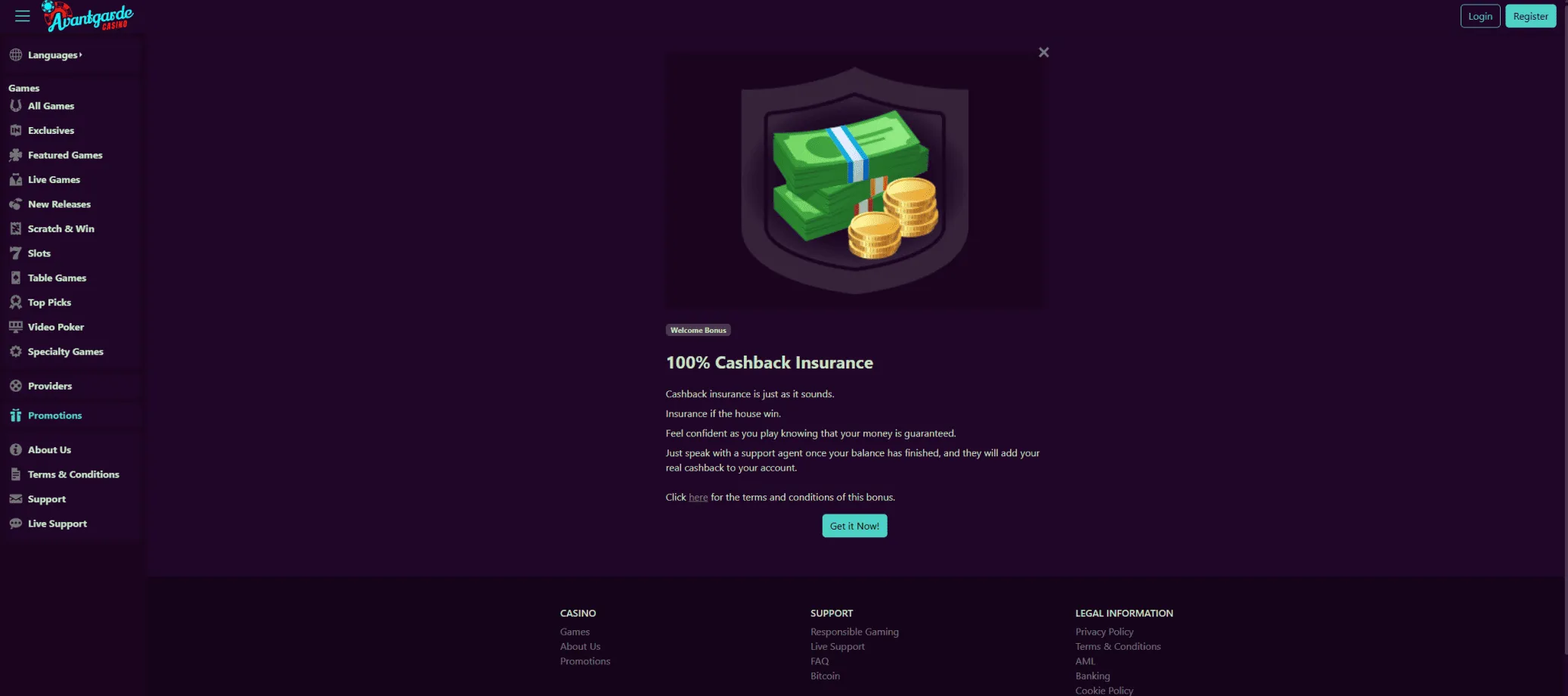Open Responsible Gaming footer link
This screenshot has height=696, width=1568.
pos(854,632)
